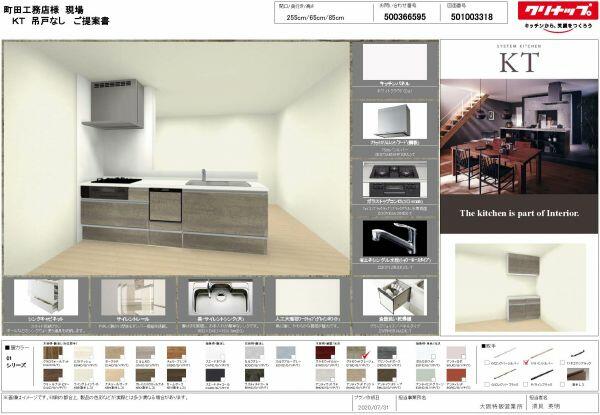
Task: Pick the dark olive-black door swatch
Action: 254,375
